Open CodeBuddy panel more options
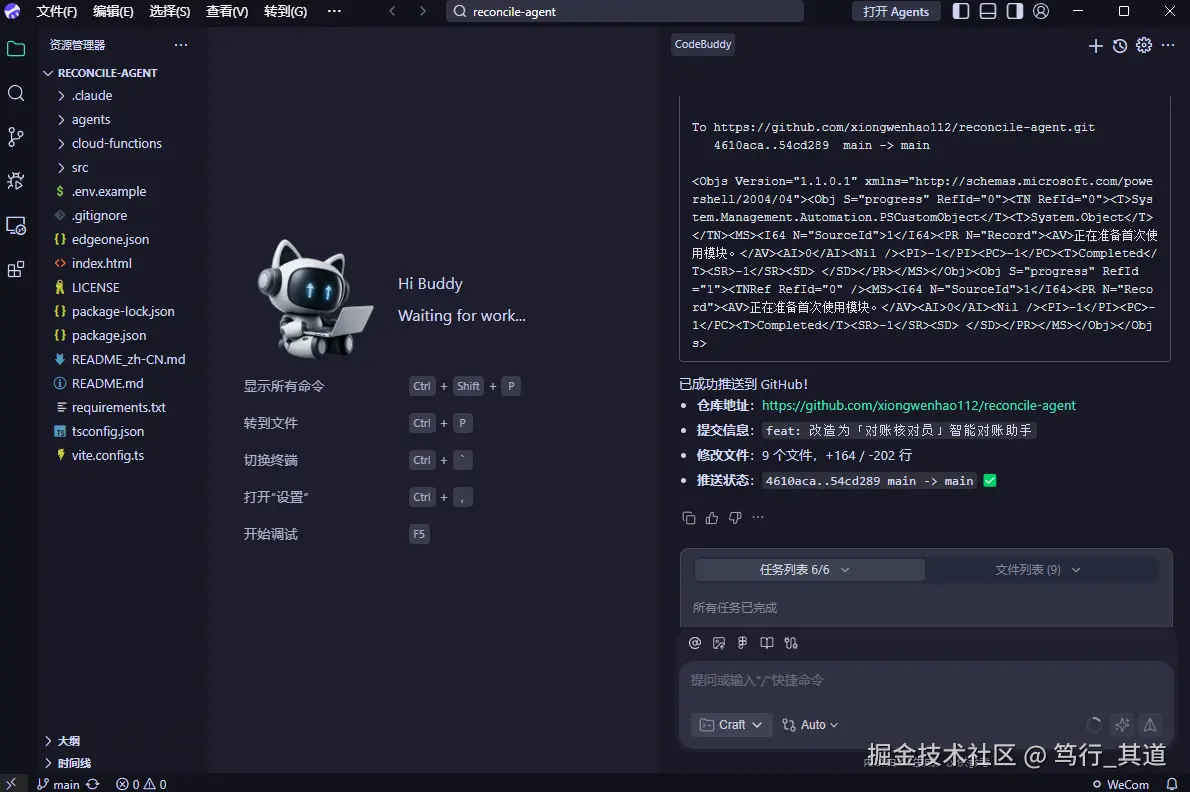 pyautogui.click(x=1168, y=46)
